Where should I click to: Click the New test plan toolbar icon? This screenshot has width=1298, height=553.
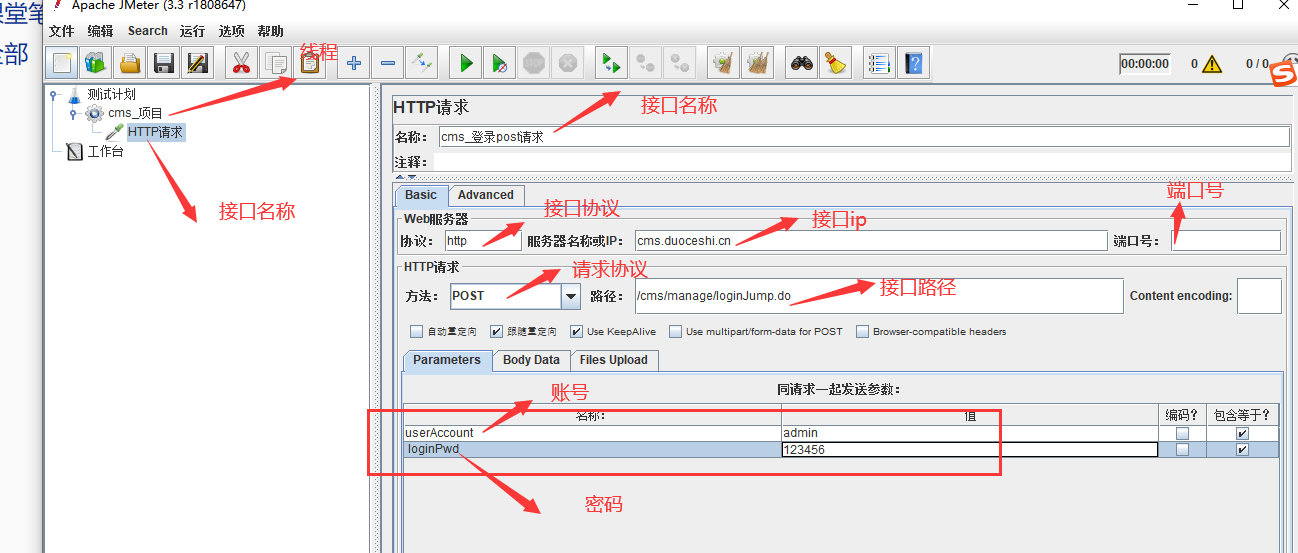click(63, 63)
